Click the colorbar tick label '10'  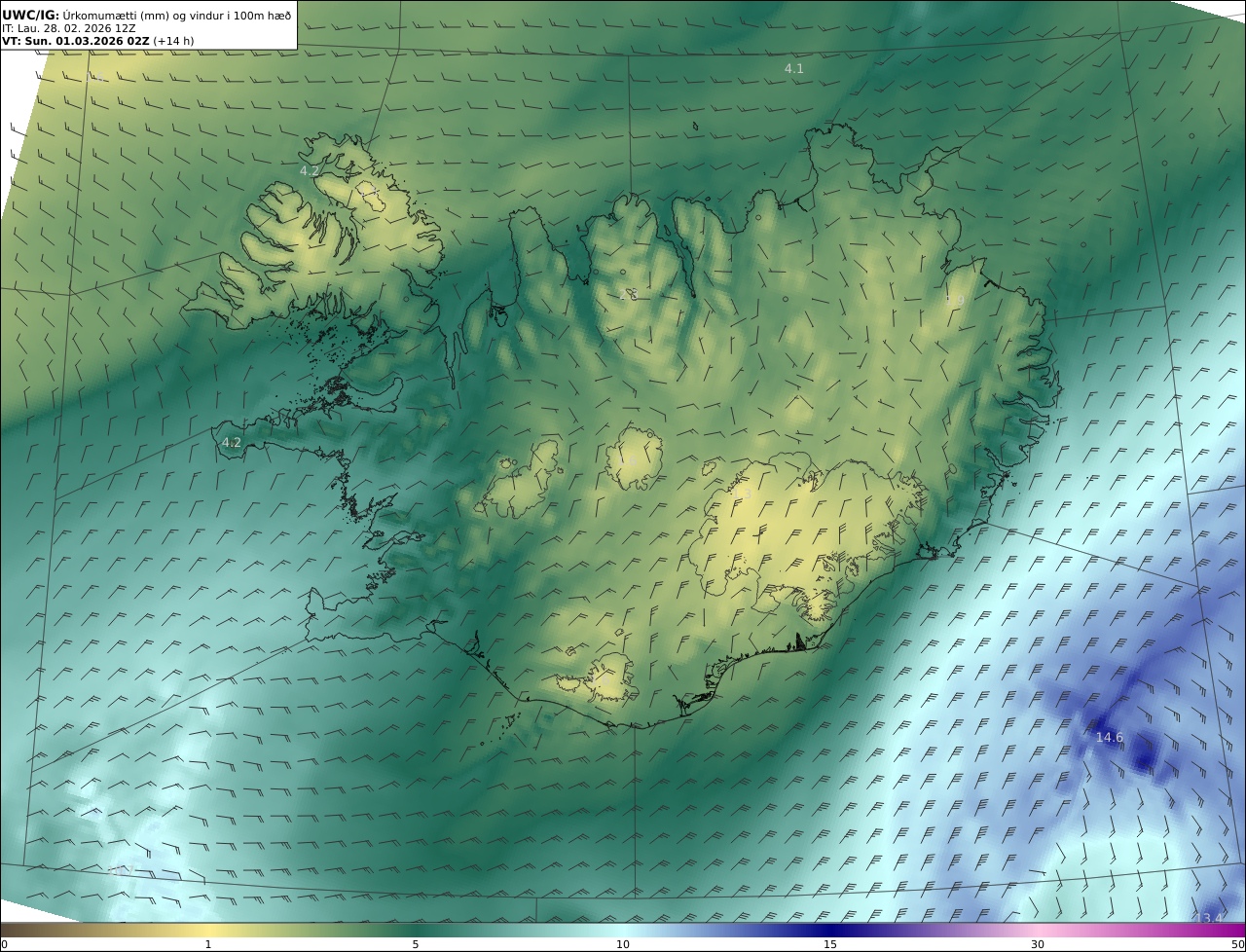pyautogui.click(x=623, y=944)
